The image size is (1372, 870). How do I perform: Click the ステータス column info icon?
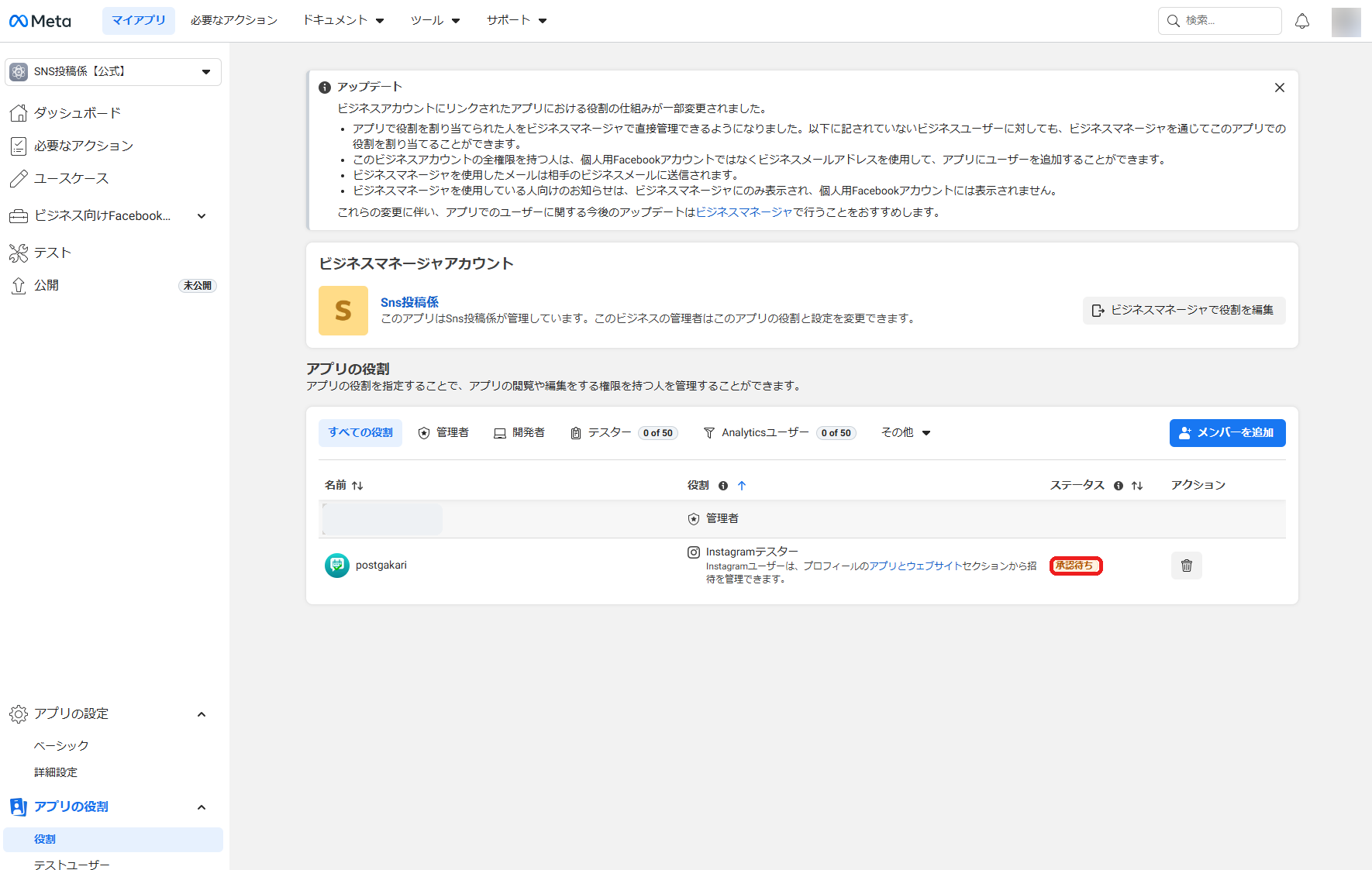pos(1119,486)
